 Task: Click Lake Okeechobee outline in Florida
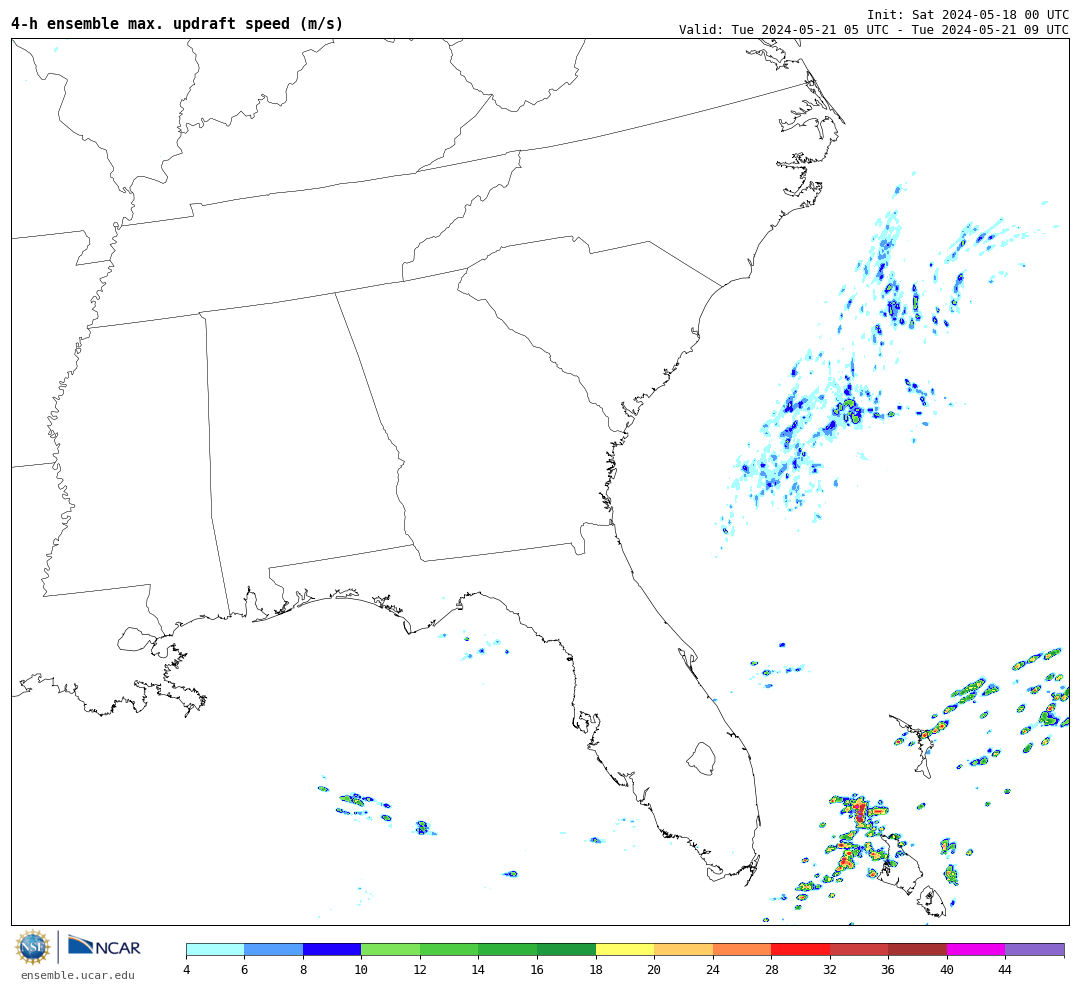pyautogui.click(x=702, y=759)
